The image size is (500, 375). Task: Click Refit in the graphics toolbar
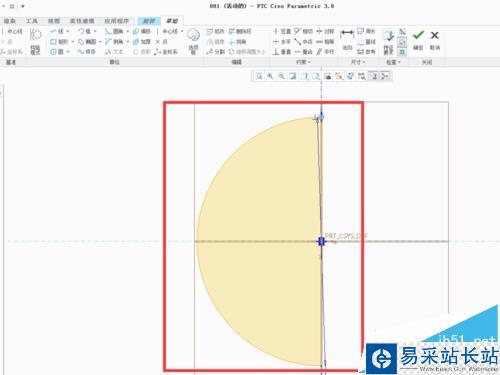point(259,76)
